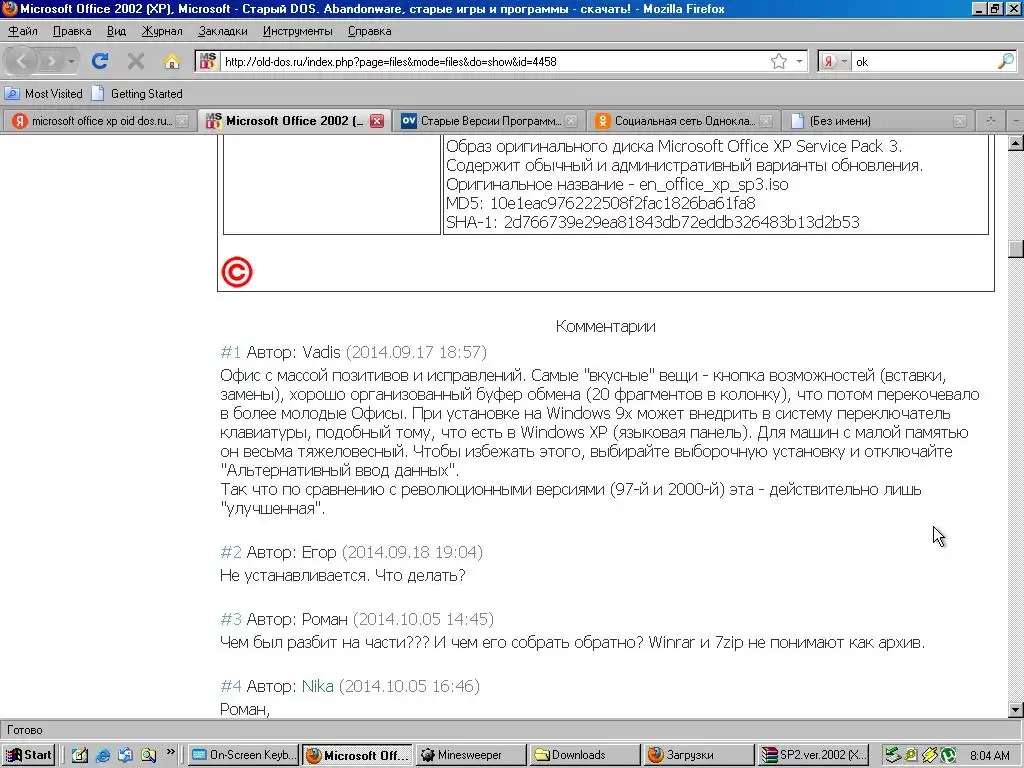
Task: Go back to the previous page
Action: [21, 61]
